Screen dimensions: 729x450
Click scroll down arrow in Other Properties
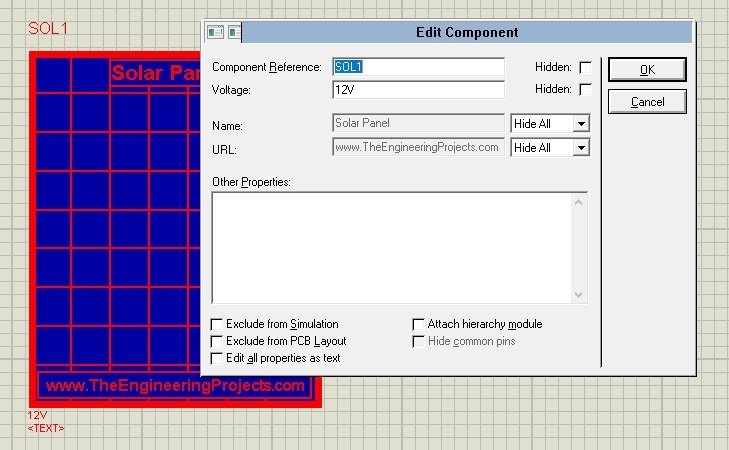click(578, 294)
